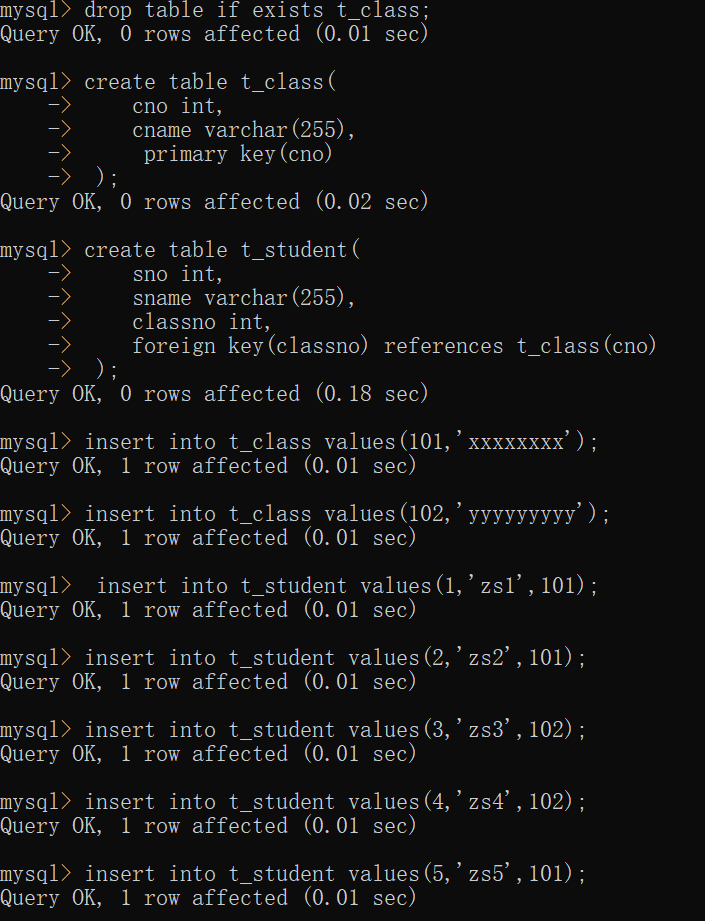Click 'cname varchar(255),' line
This screenshot has width=705, height=921.
click(x=244, y=130)
